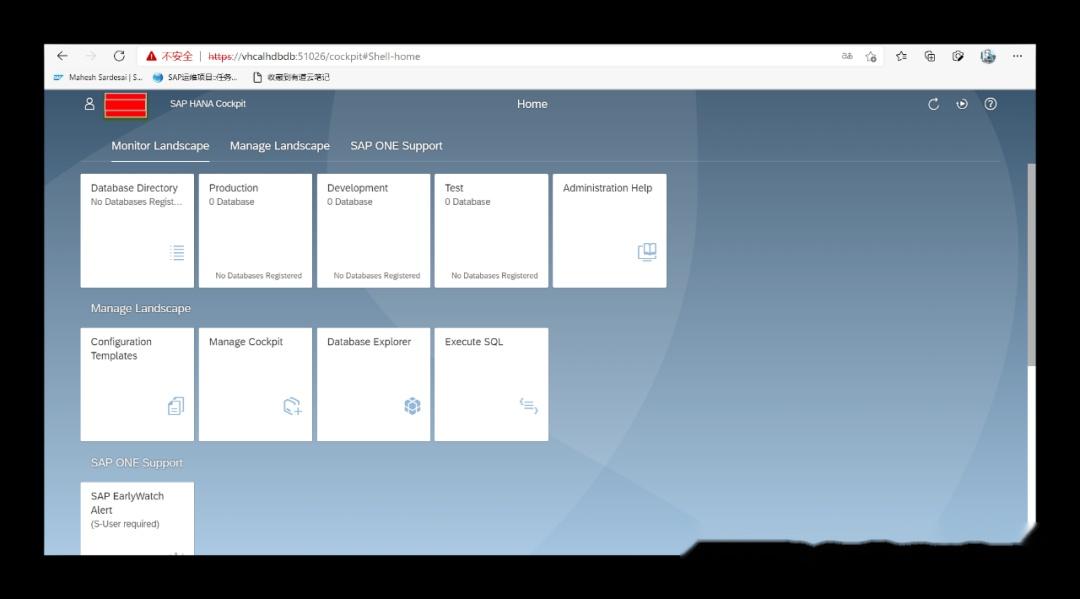
Task: Switch to Manage Landscape tab
Action: click(x=280, y=146)
